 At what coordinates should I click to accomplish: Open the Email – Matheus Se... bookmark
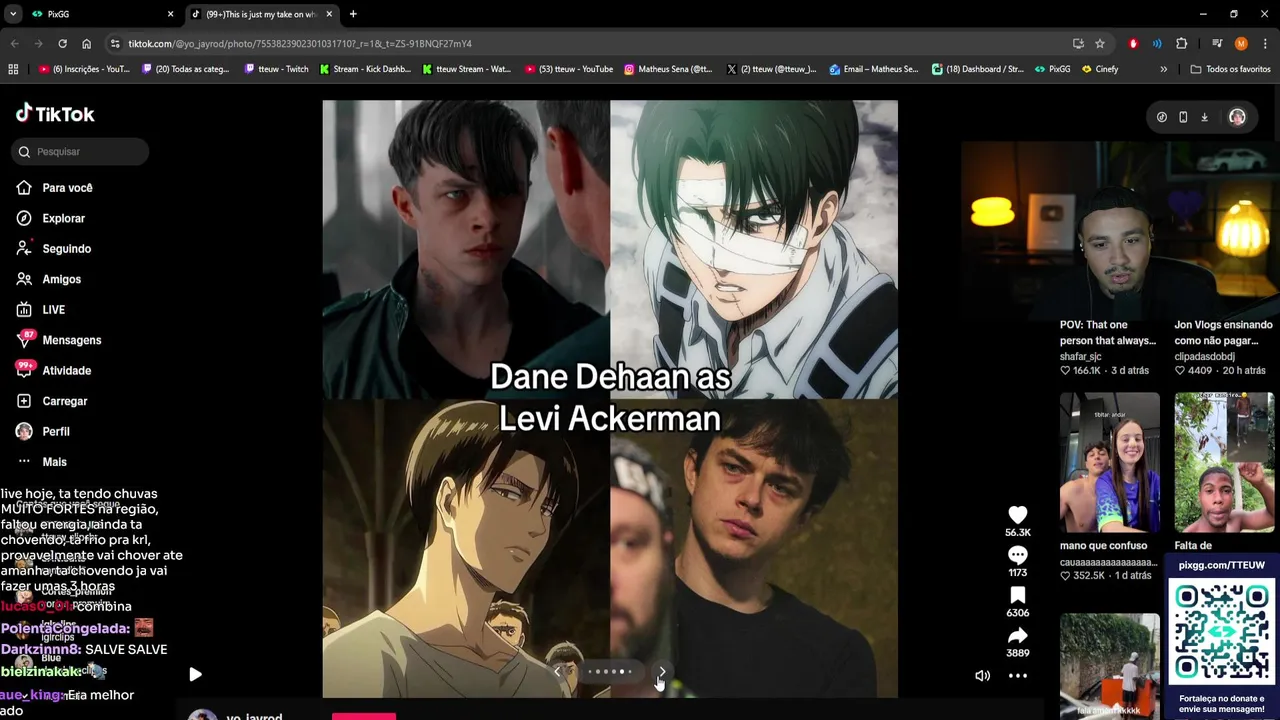click(x=873, y=69)
